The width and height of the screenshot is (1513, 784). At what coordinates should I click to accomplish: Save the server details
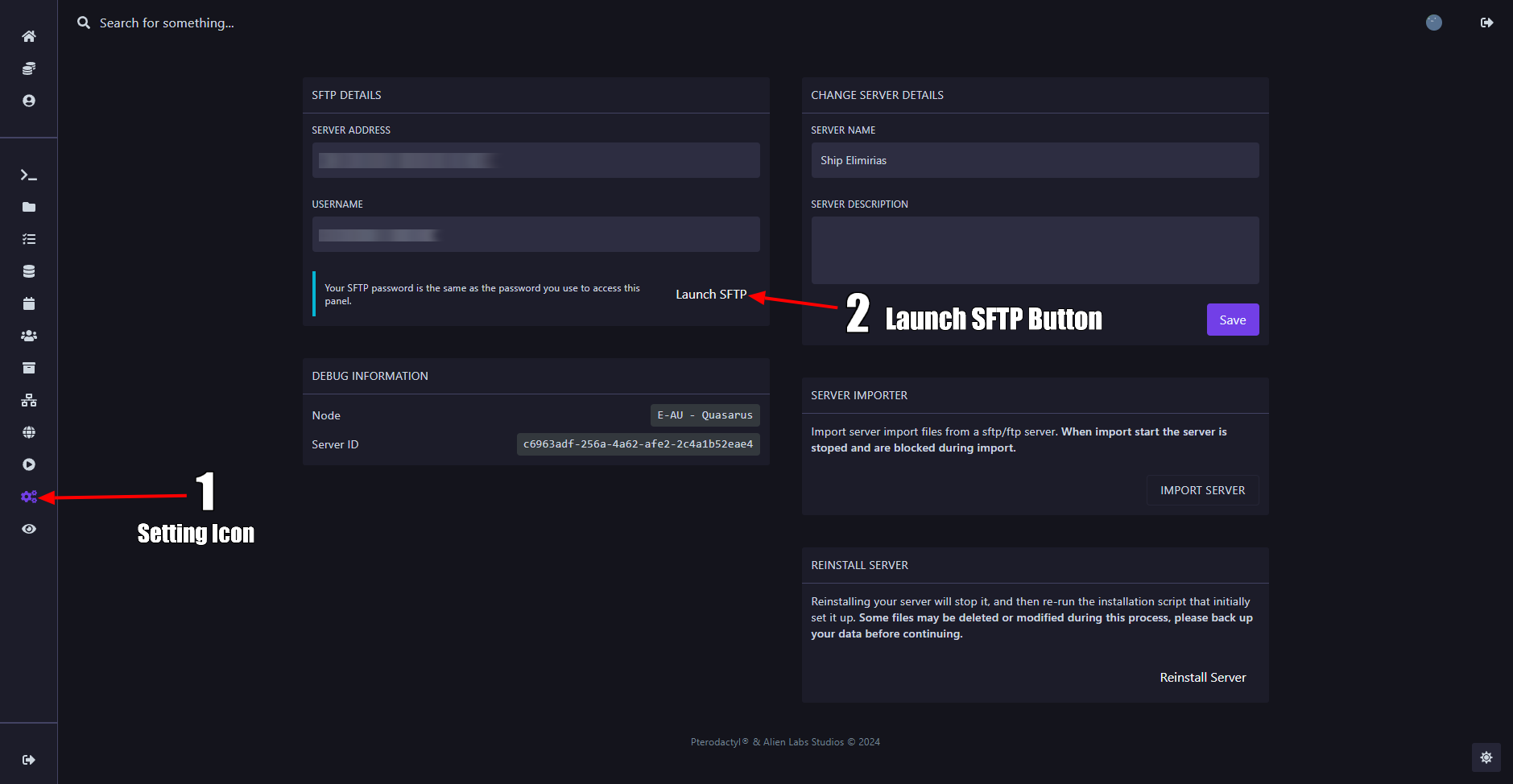click(x=1232, y=320)
